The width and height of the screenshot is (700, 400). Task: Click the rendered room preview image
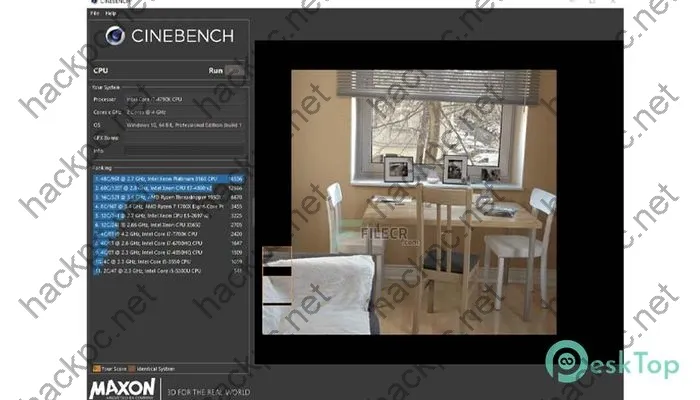(x=409, y=202)
